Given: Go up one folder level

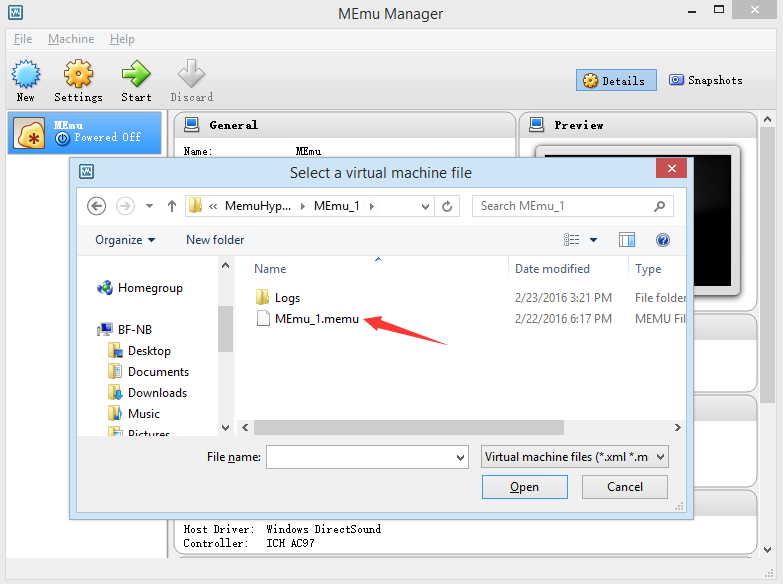Looking at the screenshot, I should (x=172, y=206).
